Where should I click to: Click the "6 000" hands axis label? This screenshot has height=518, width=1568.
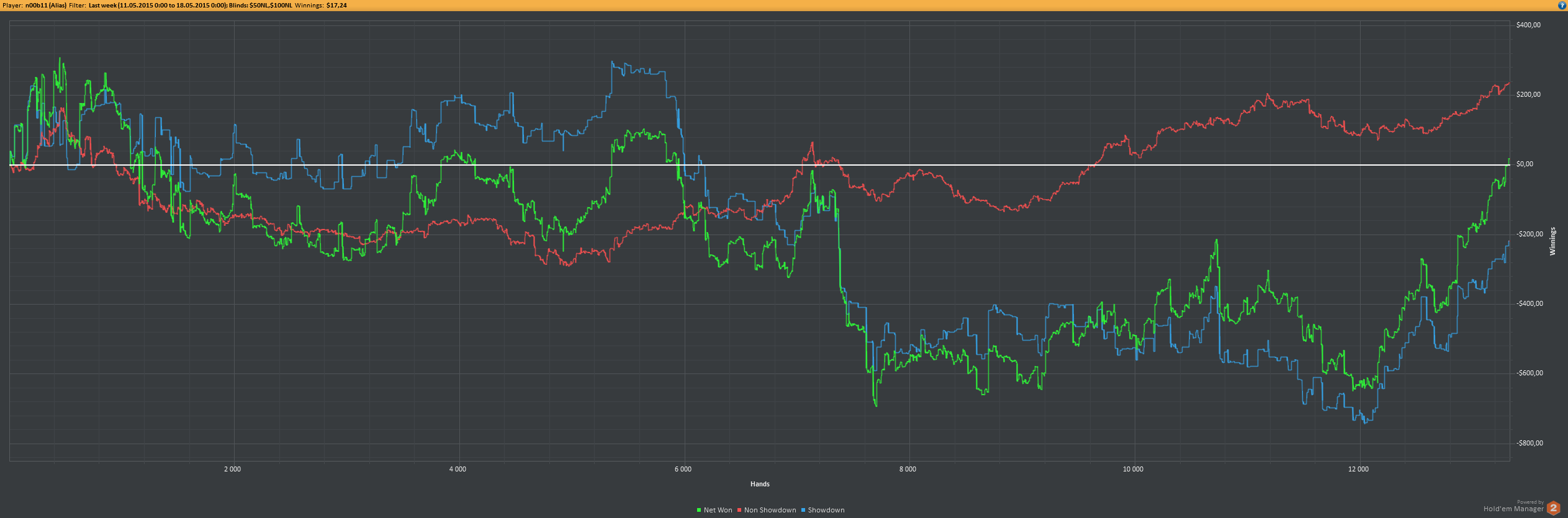coord(683,470)
